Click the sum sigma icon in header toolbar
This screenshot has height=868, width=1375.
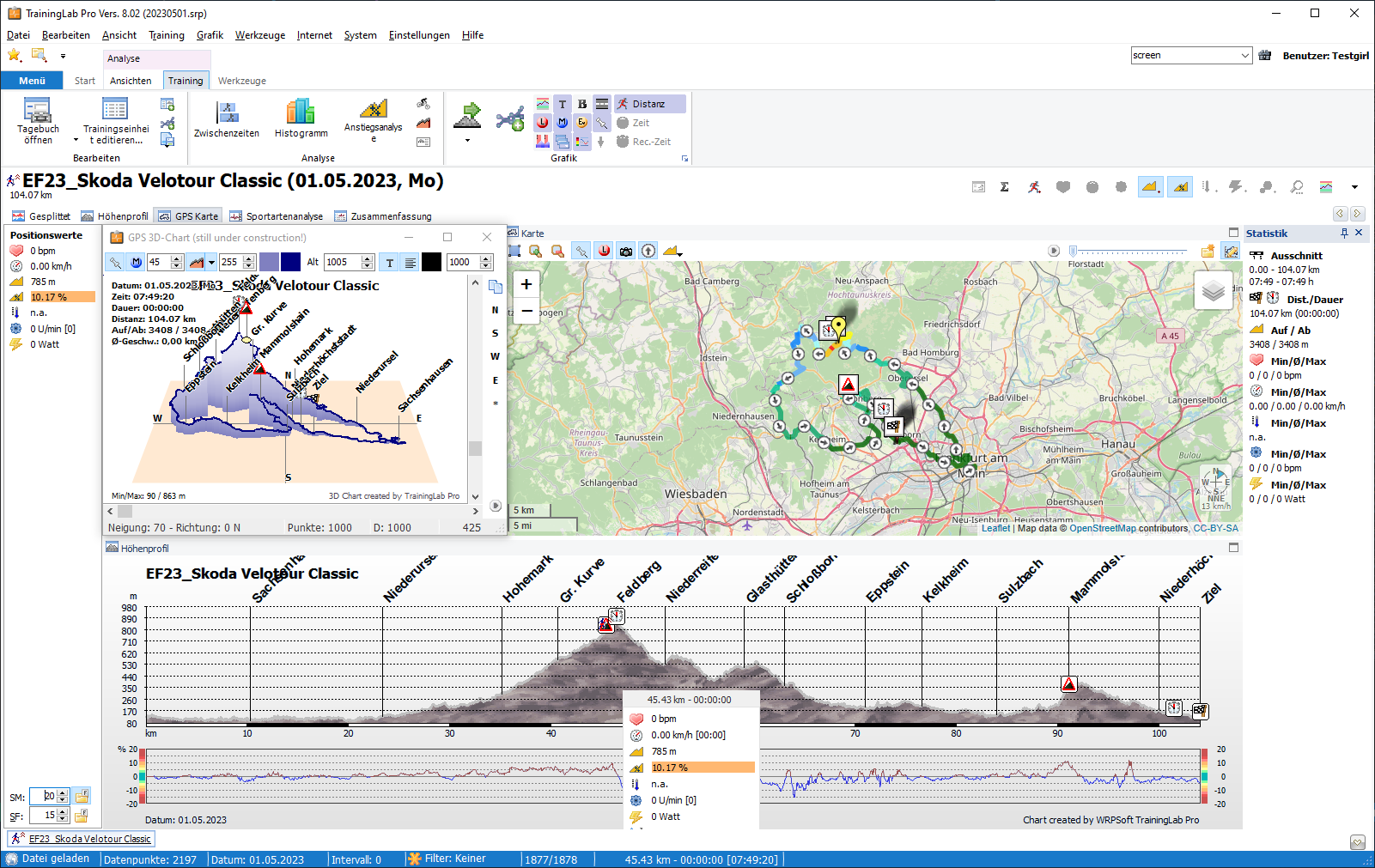(1005, 187)
